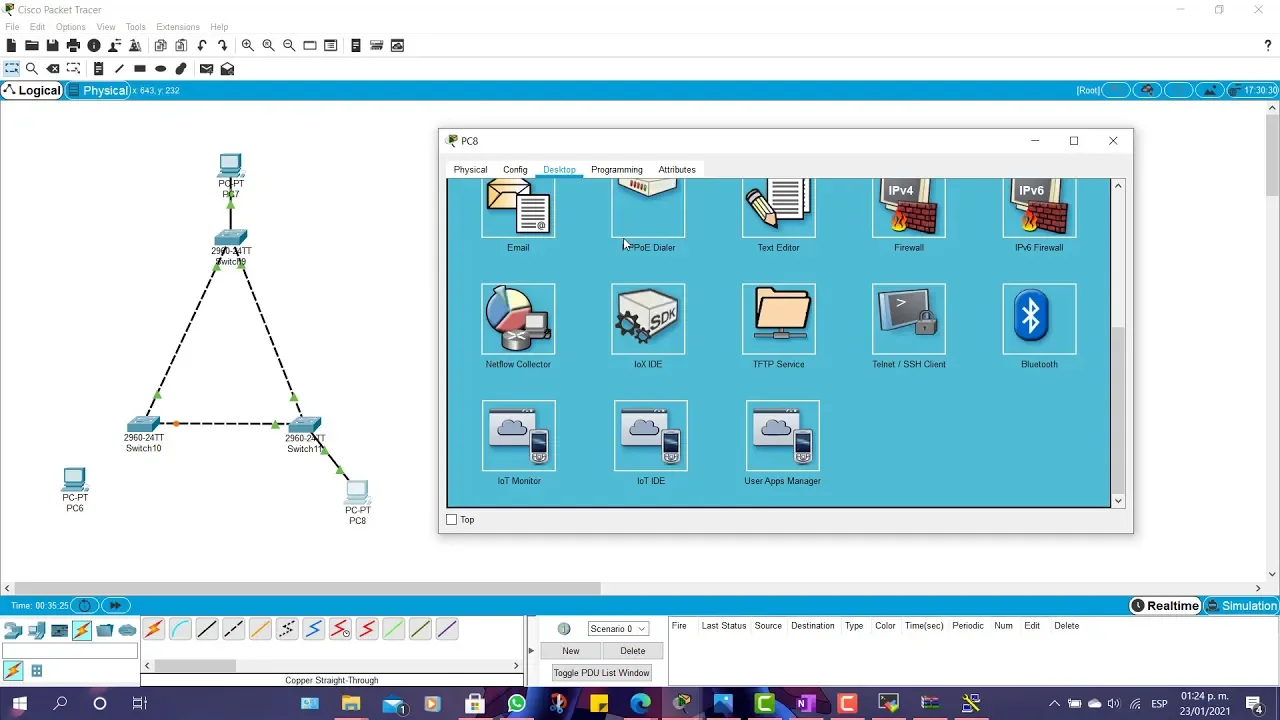1280x720 pixels.
Task: Switch to Realtime mode
Action: (1165, 605)
